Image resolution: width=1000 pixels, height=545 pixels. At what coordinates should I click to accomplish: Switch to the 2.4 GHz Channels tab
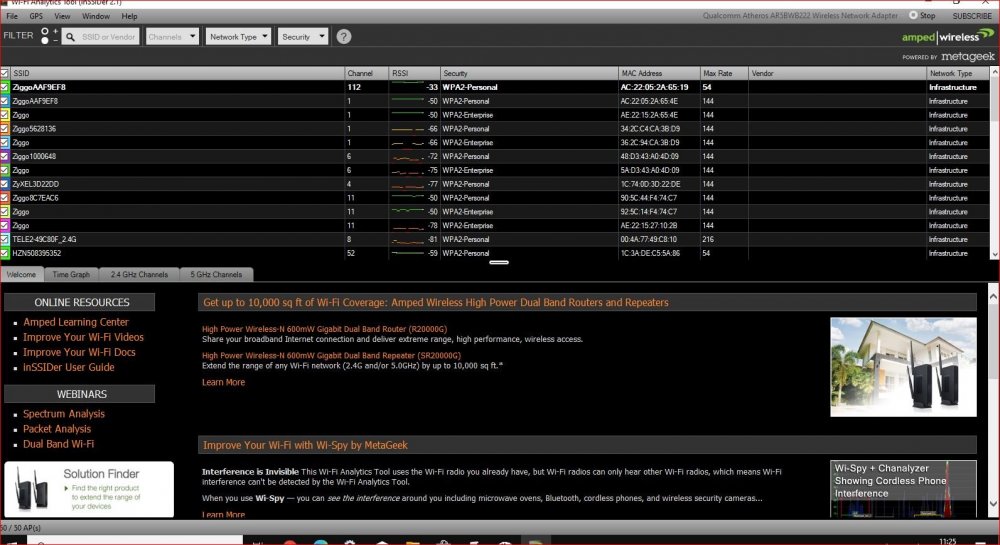click(139, 275)
